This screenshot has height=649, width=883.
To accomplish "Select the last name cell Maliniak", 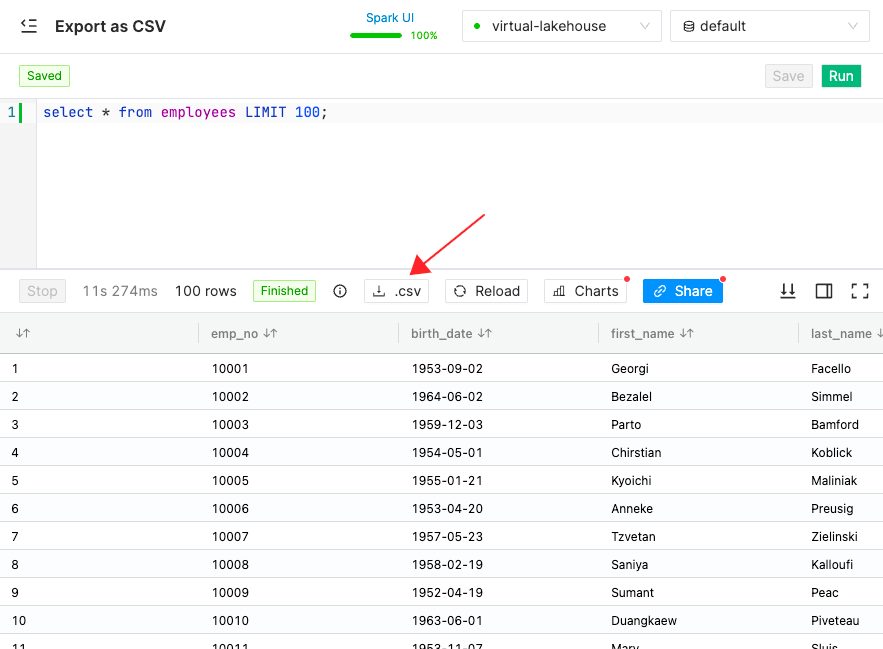I will tap(834, 481).
